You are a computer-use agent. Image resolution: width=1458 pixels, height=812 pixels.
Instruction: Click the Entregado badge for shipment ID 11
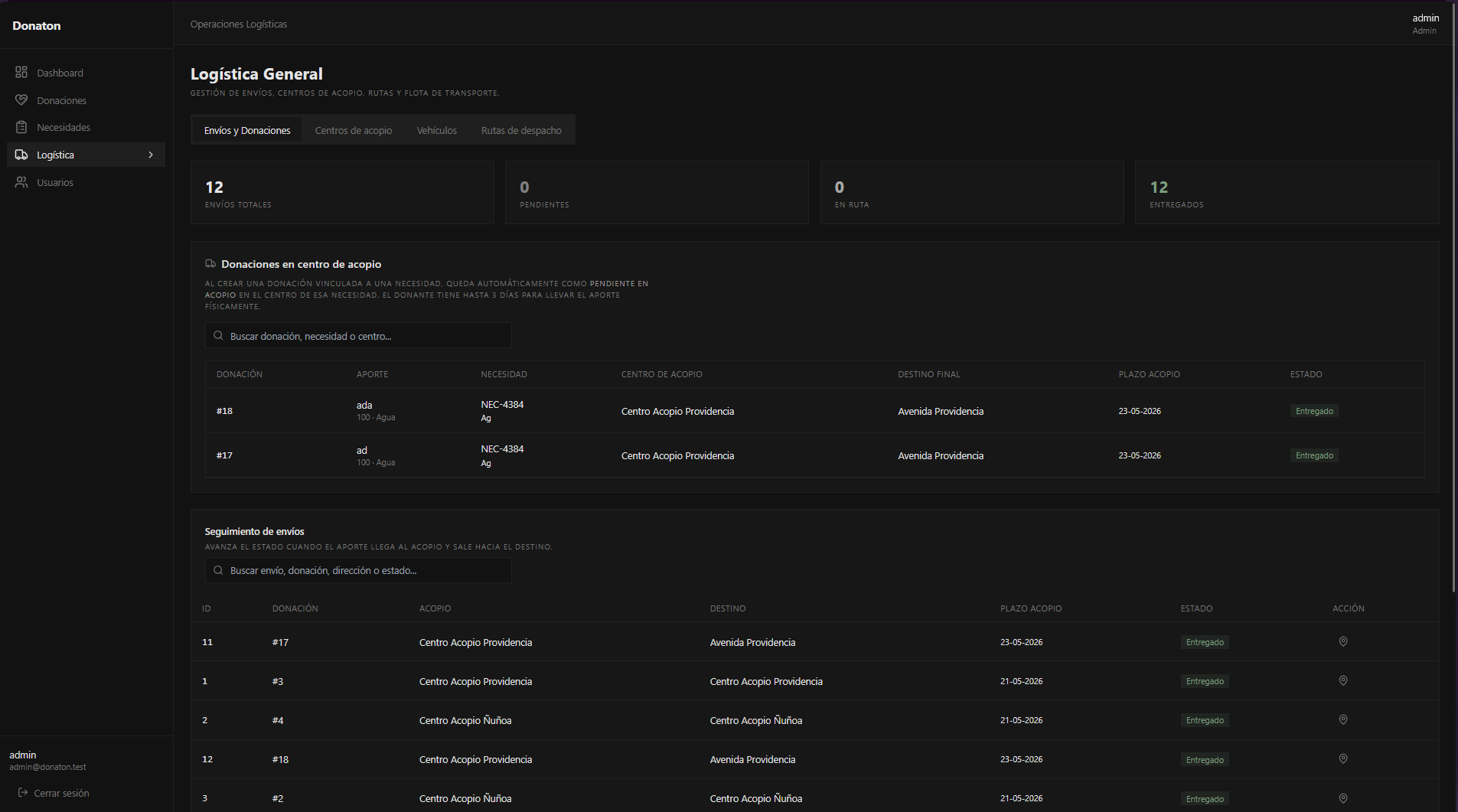(x=1205, y=642)
